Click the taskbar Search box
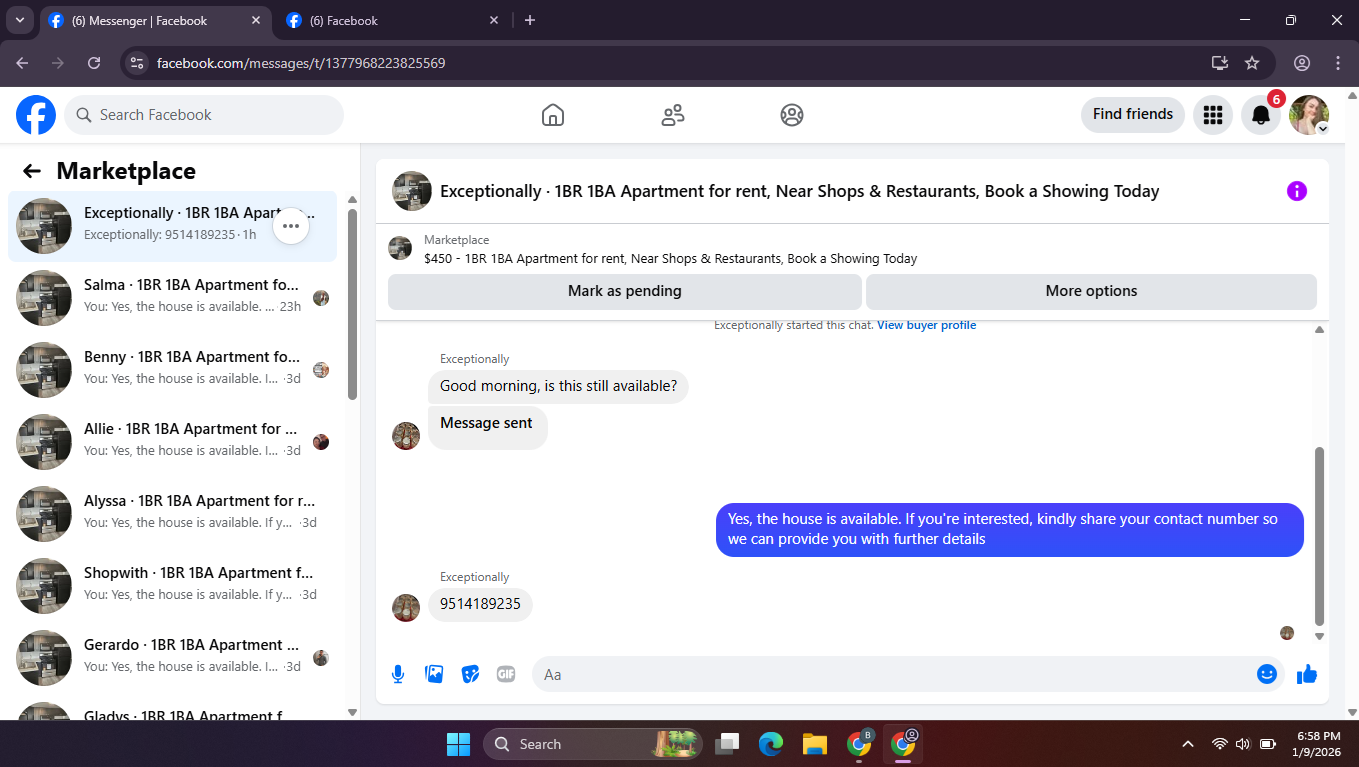This screenshot has width=1359, height=767. 593,744
